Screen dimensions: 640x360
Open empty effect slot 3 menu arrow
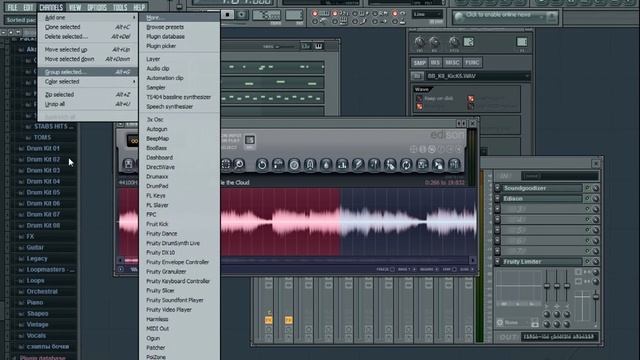coord(498,209)
